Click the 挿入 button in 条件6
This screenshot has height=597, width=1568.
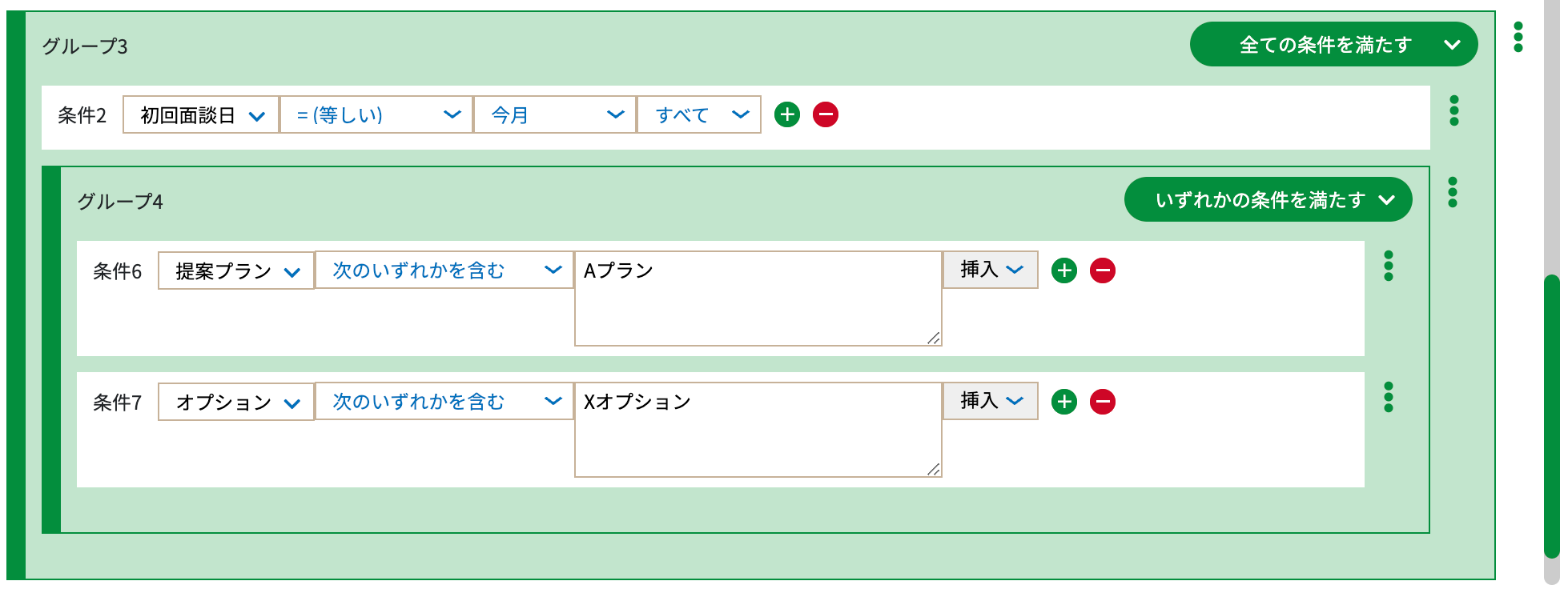(991, 270)
